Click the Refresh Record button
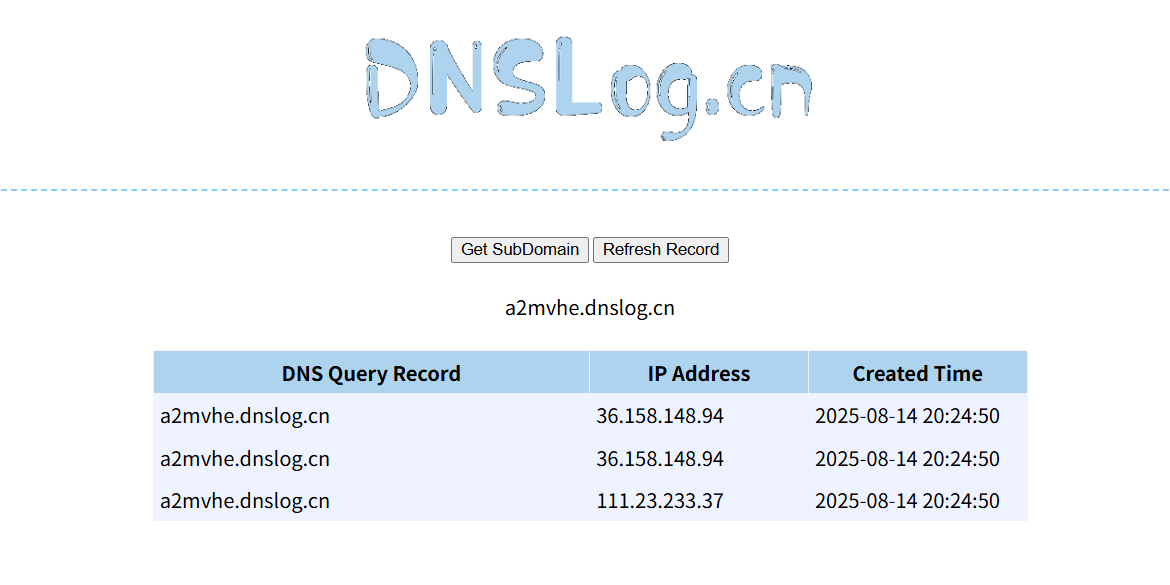 point(660,250)
